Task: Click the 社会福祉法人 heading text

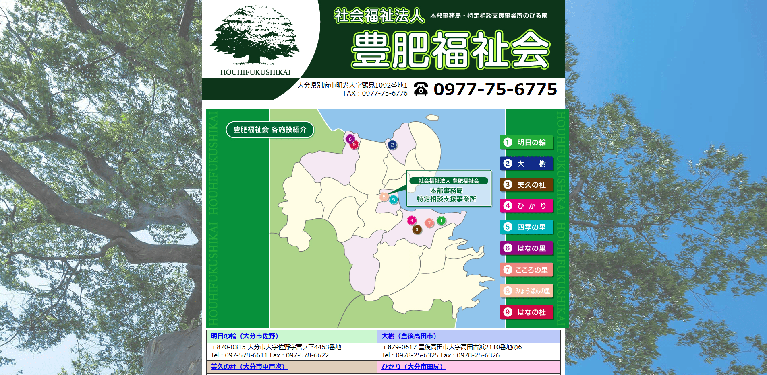Action: pos(379,16)
